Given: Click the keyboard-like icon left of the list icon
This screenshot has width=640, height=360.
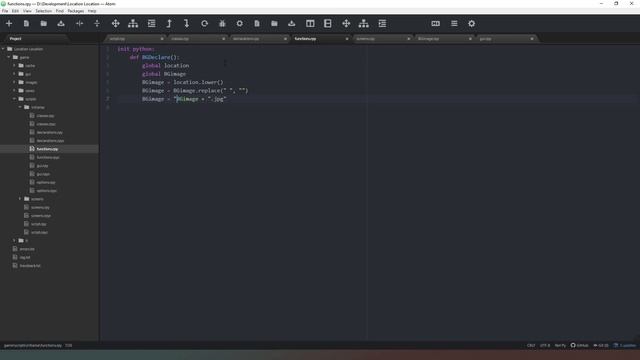Looking at the screenshot, I should click(x=436, y=24).
